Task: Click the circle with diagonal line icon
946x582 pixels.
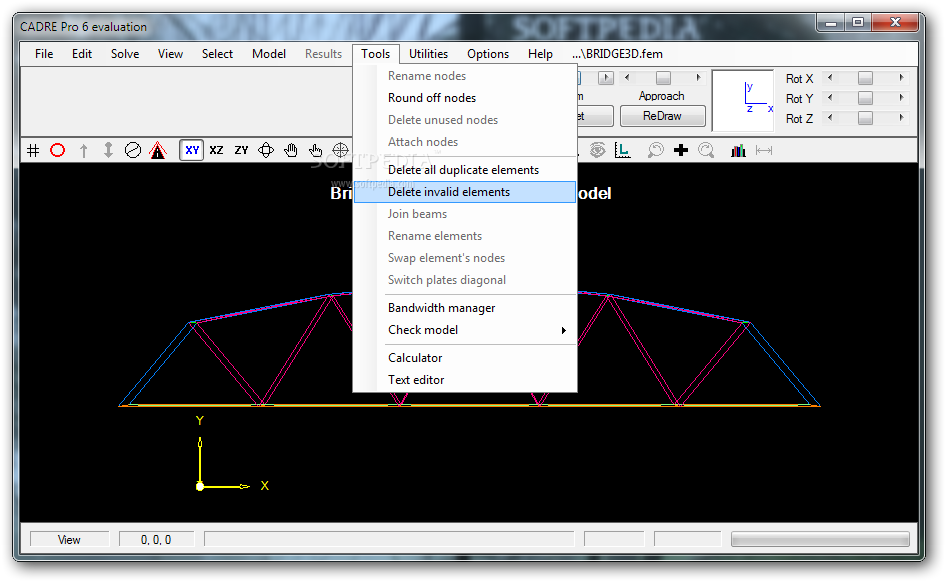Action: point(133,150)
